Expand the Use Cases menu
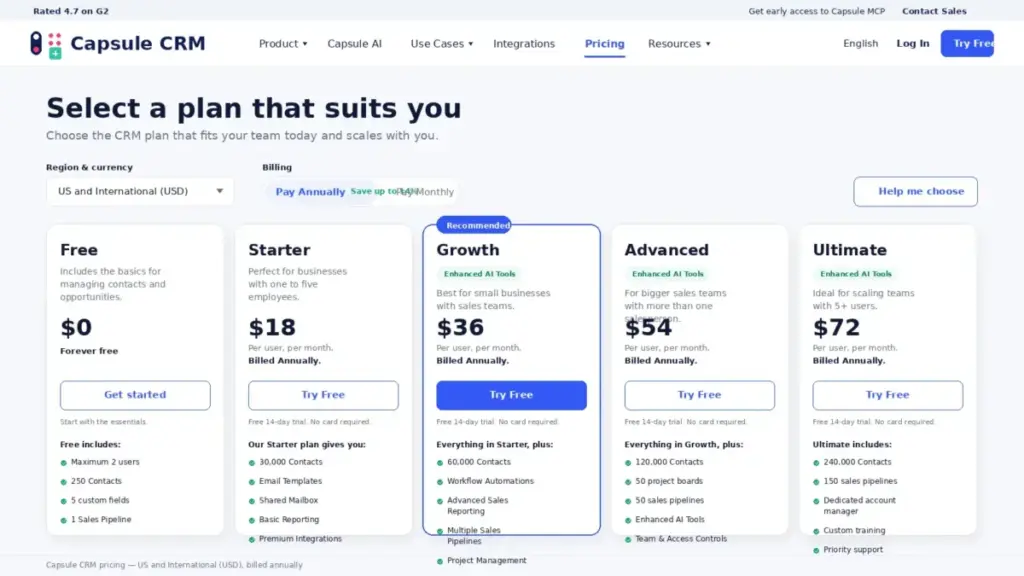The height and width of the screenshot is (576, 1024). 441,44
